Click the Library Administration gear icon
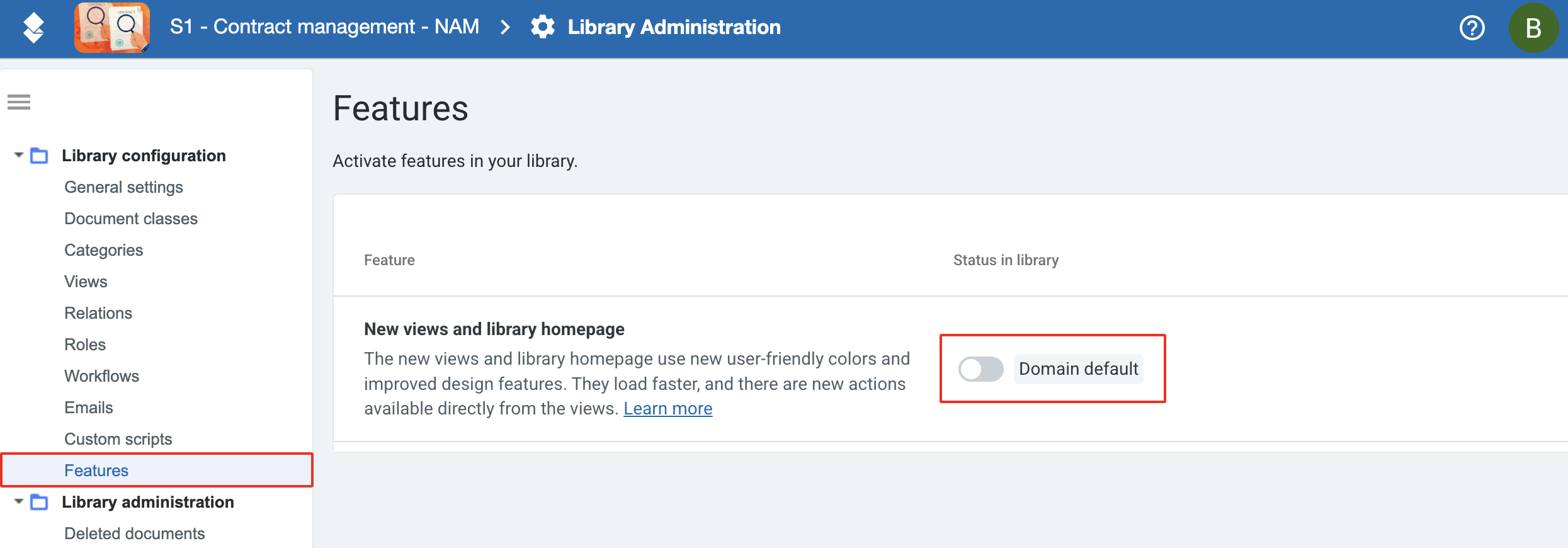The width and height of the screenshot is (1568, 548). click(x=543, y=27)
